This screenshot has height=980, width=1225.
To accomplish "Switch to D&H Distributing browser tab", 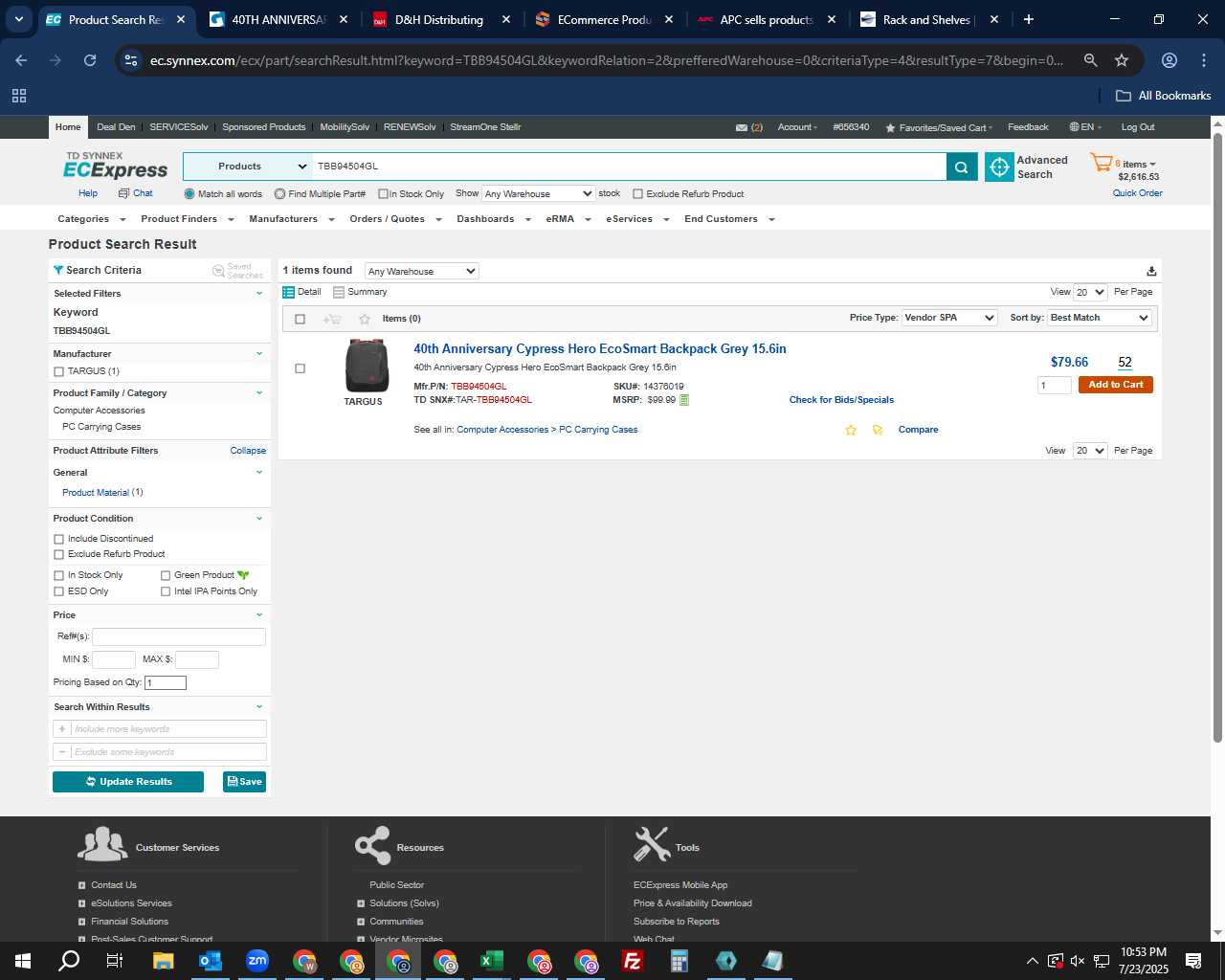I will [x=439, y=19].
